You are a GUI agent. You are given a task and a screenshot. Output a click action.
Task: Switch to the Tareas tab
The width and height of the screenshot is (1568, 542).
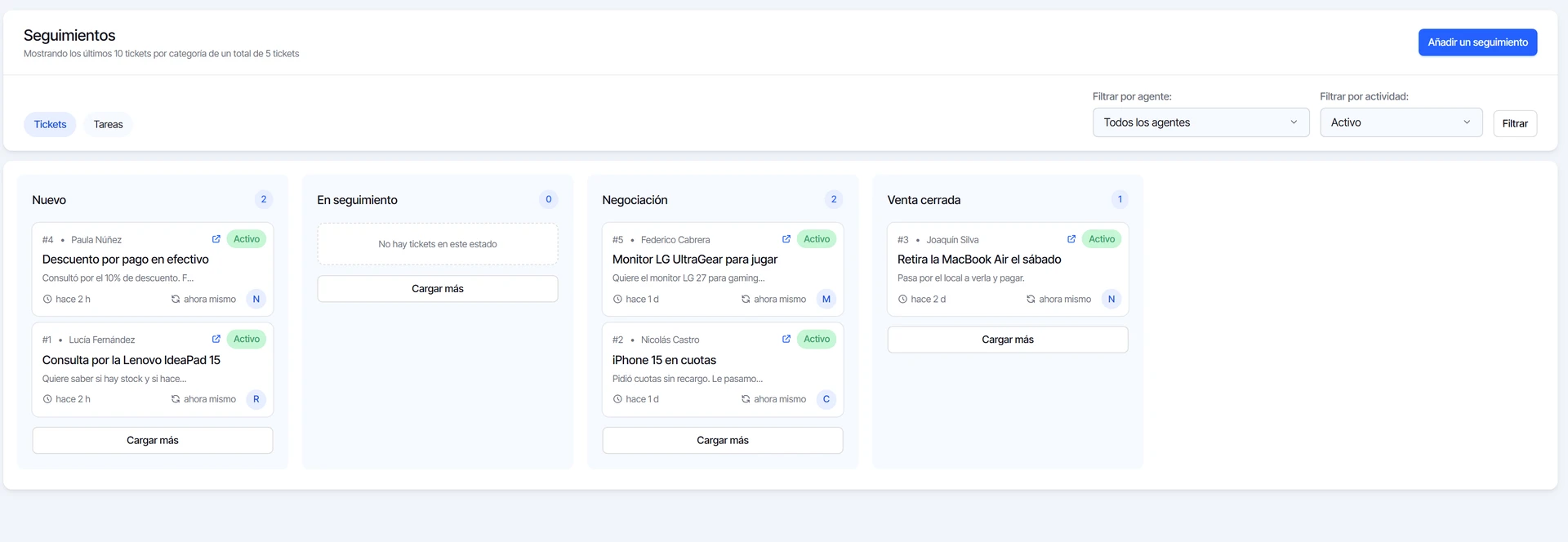[x=109, y=124]
